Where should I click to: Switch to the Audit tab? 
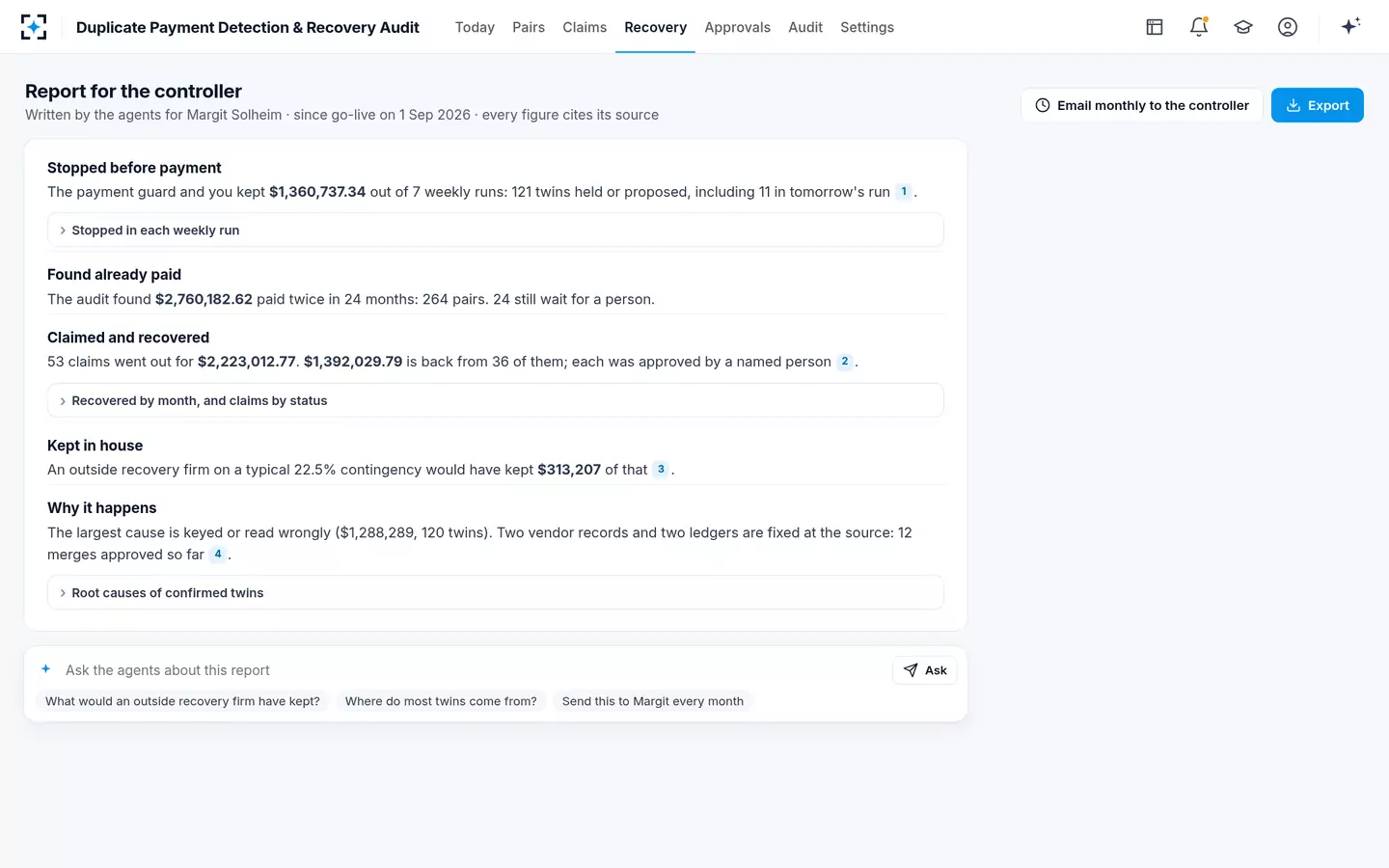pyautogui.click(x=805, y=27)
